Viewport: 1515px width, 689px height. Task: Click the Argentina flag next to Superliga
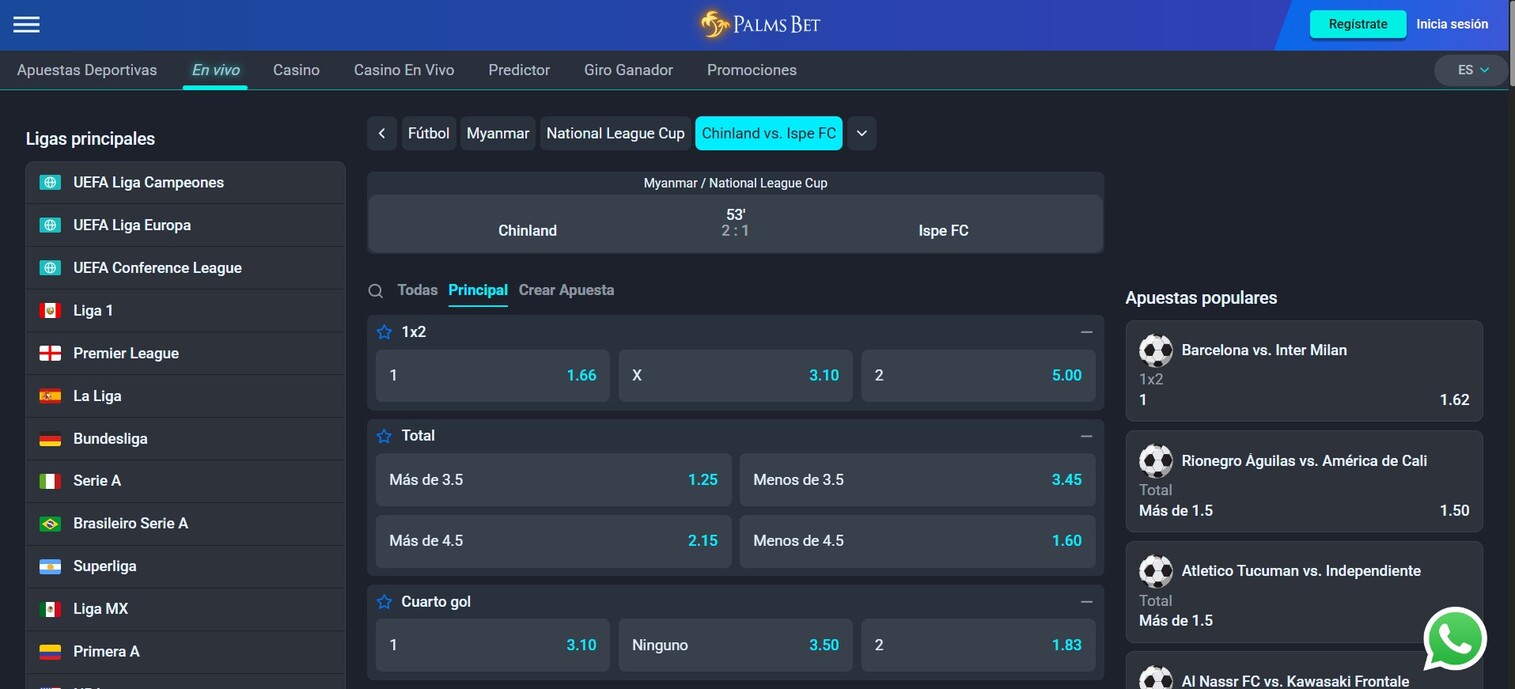[x=50, y=567]
